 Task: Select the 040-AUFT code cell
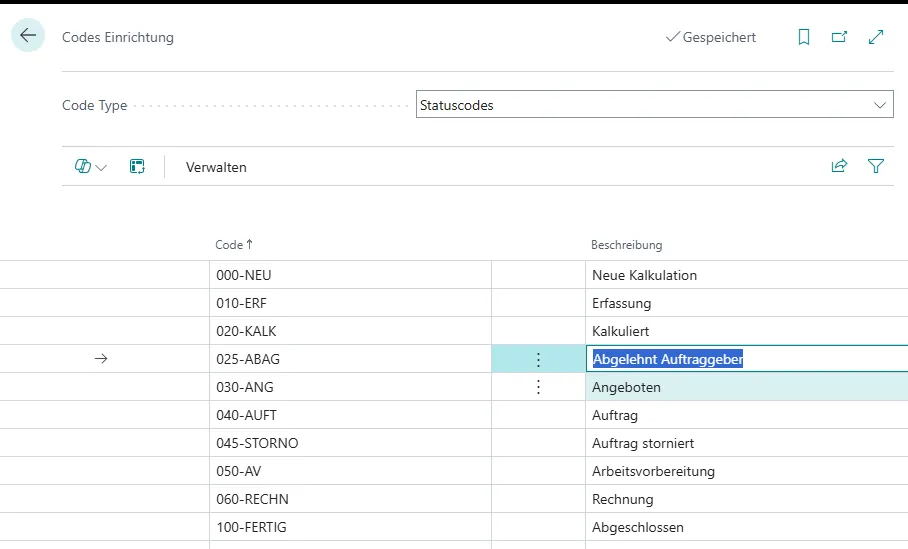(350, 415)
